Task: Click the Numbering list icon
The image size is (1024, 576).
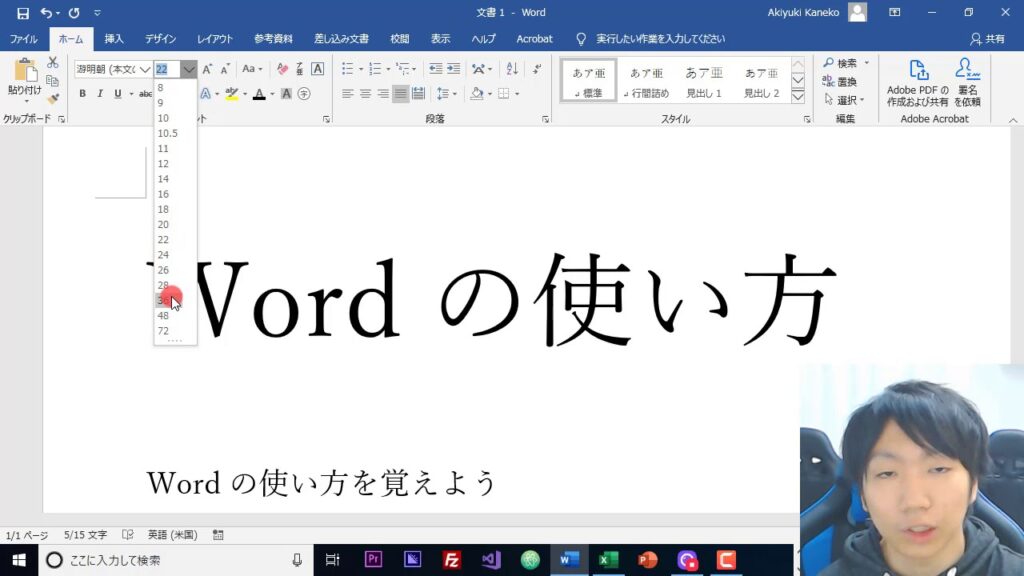Action: click(375, 69)
